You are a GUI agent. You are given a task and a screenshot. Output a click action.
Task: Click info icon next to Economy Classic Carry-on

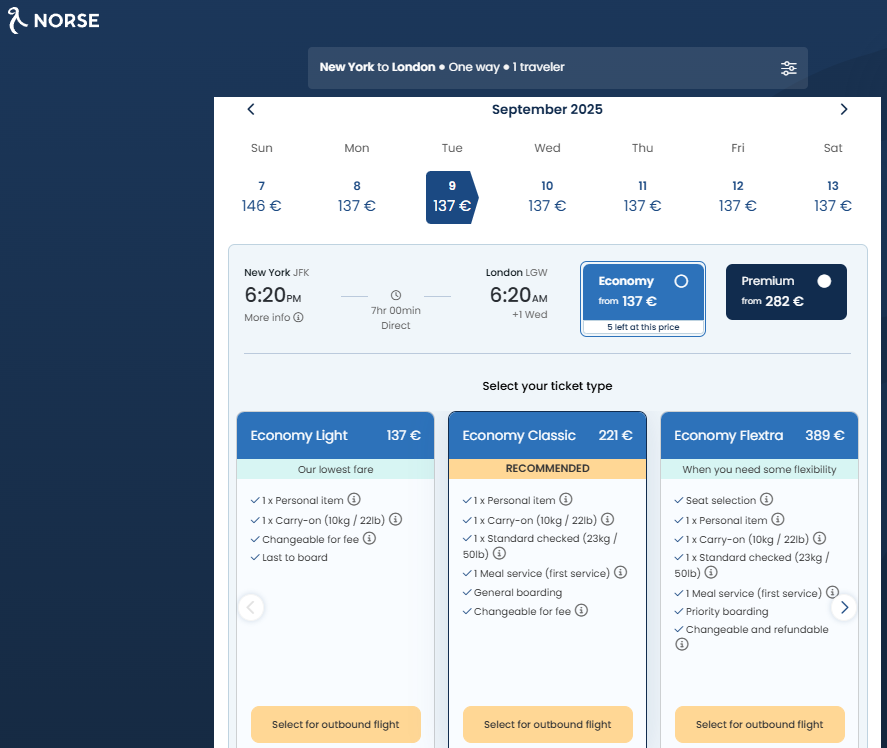[x=608, y=519]
